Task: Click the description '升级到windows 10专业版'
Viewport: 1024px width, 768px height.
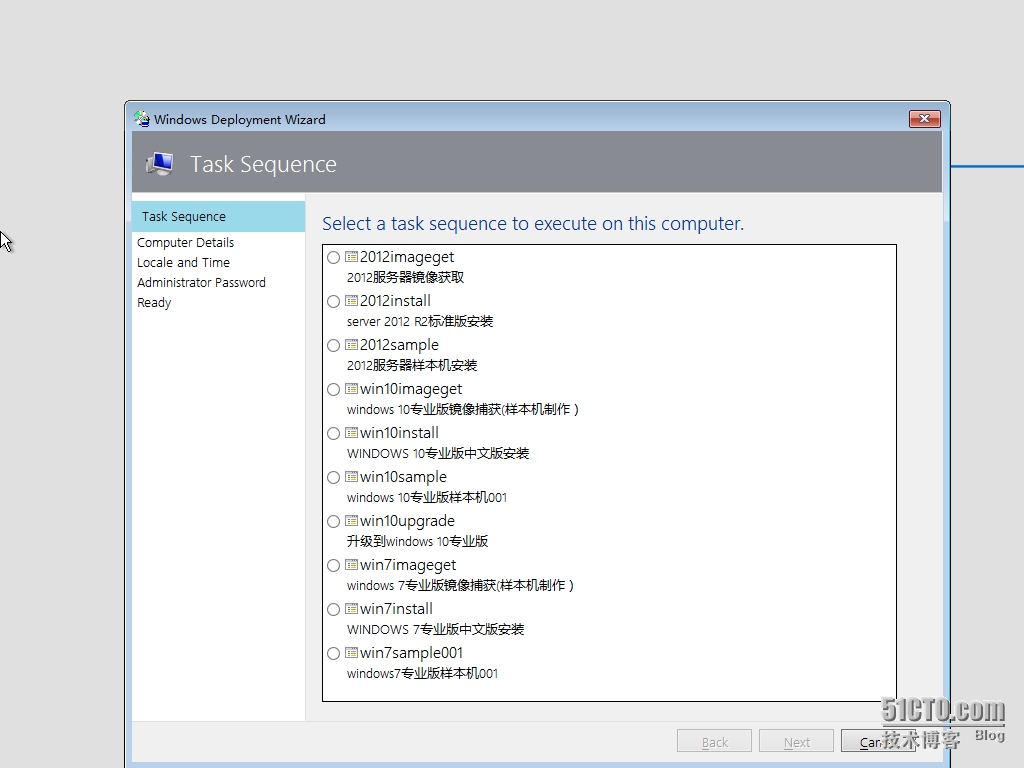Action: click(x=417, y=541)
